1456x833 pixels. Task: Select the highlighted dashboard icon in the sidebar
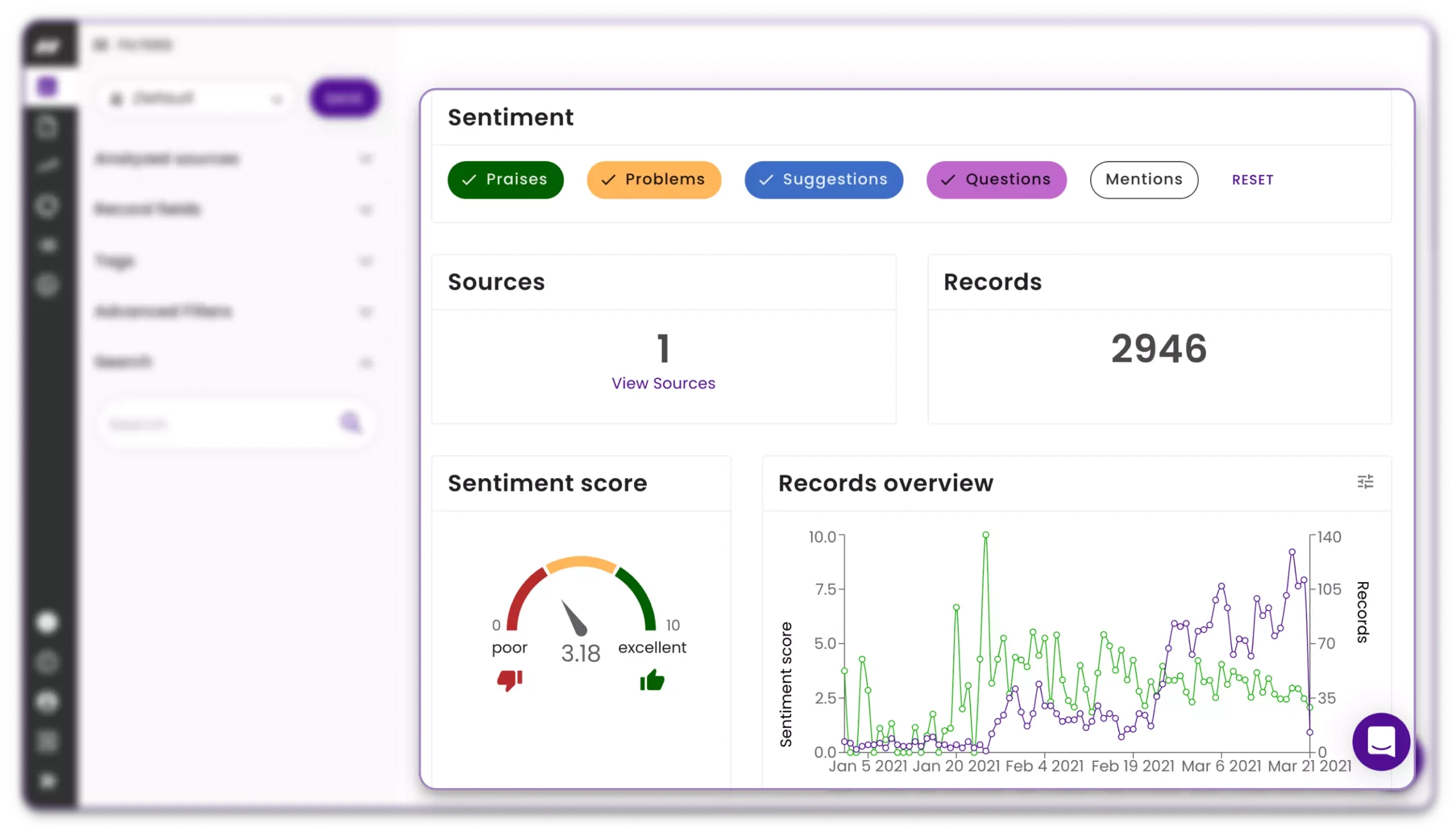(48, 86)
